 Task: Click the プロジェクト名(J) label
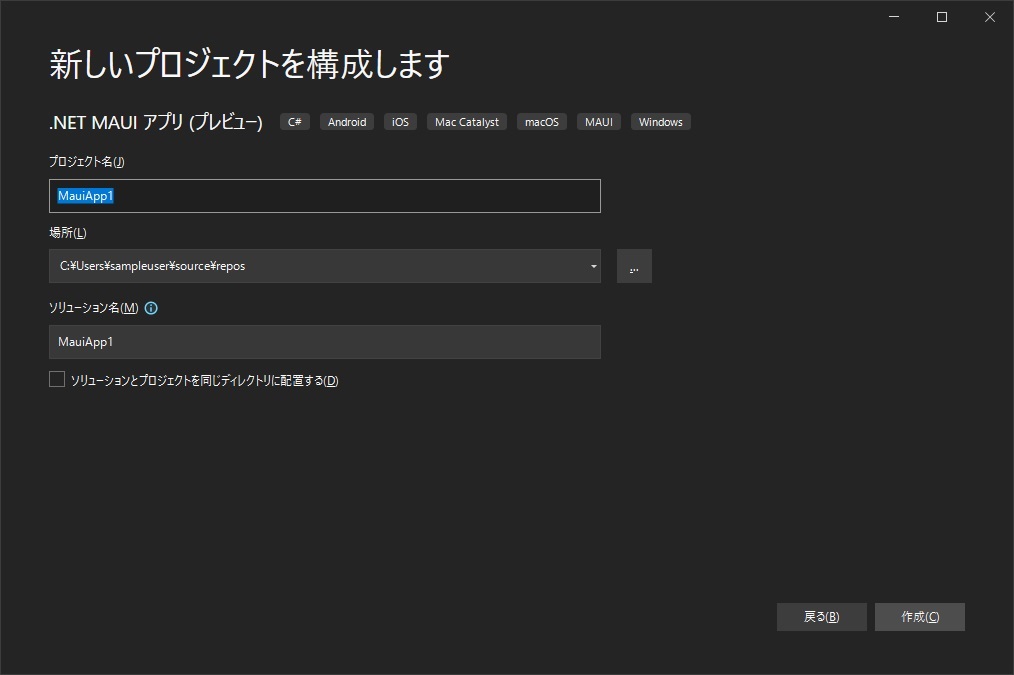[87, 162]
